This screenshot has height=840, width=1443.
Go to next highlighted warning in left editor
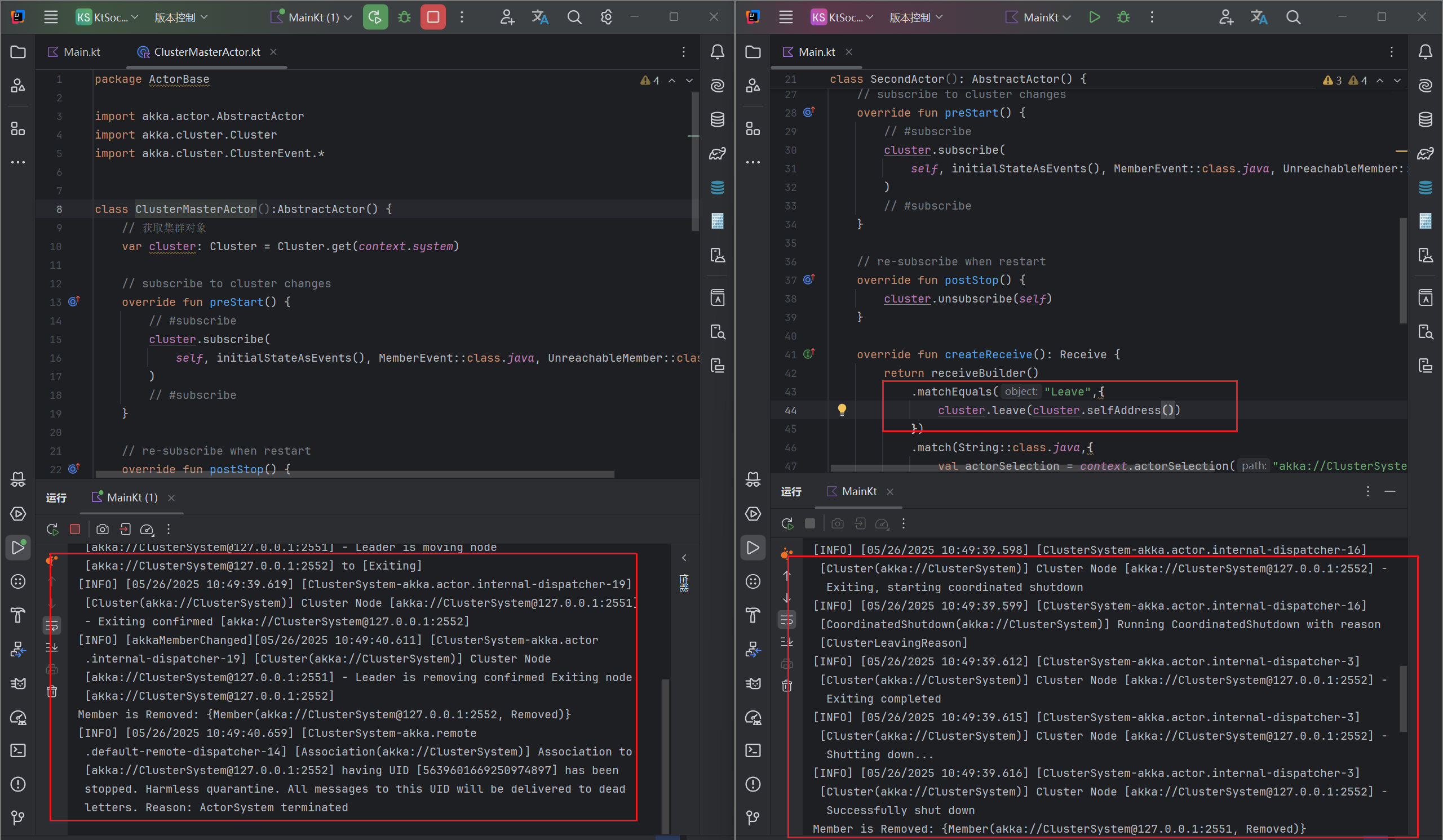pyautogui.click(x=689, y=81)
